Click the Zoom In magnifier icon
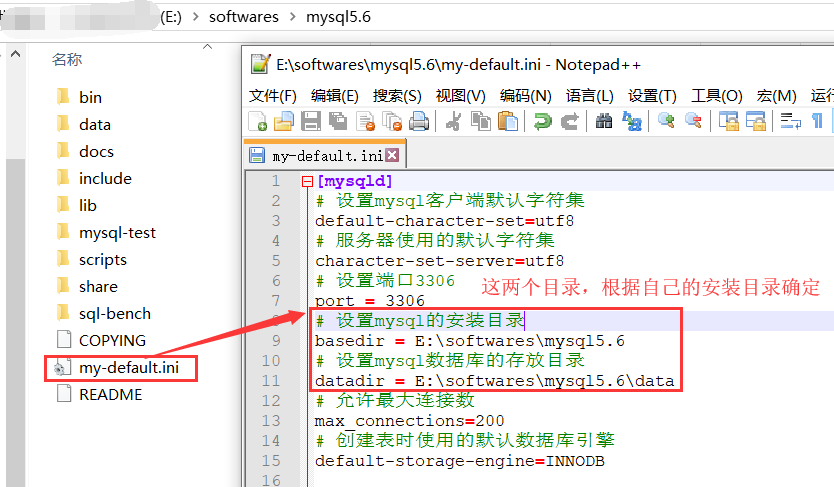834x487 pixels. click(x=666, y=121)
